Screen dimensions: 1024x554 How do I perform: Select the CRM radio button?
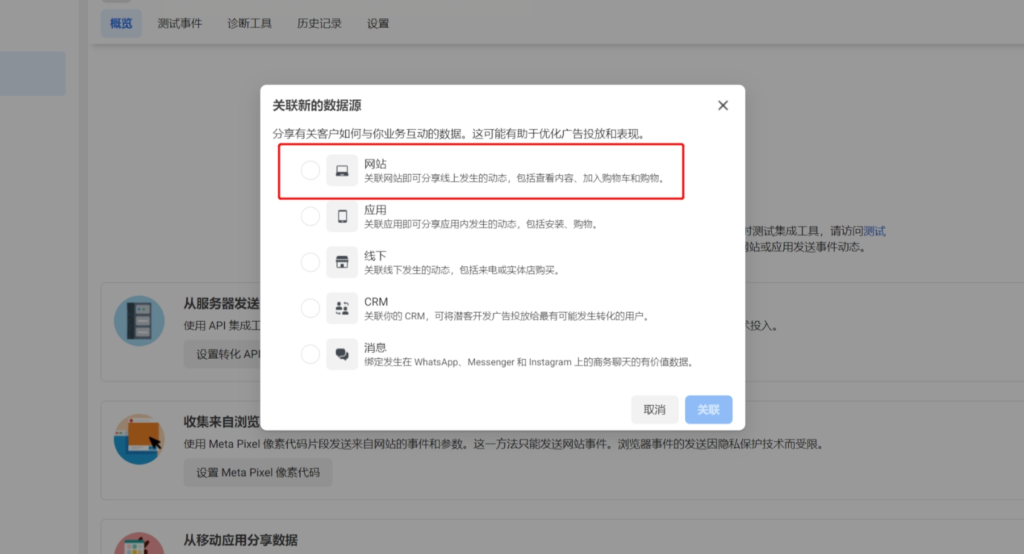[310, 308]
